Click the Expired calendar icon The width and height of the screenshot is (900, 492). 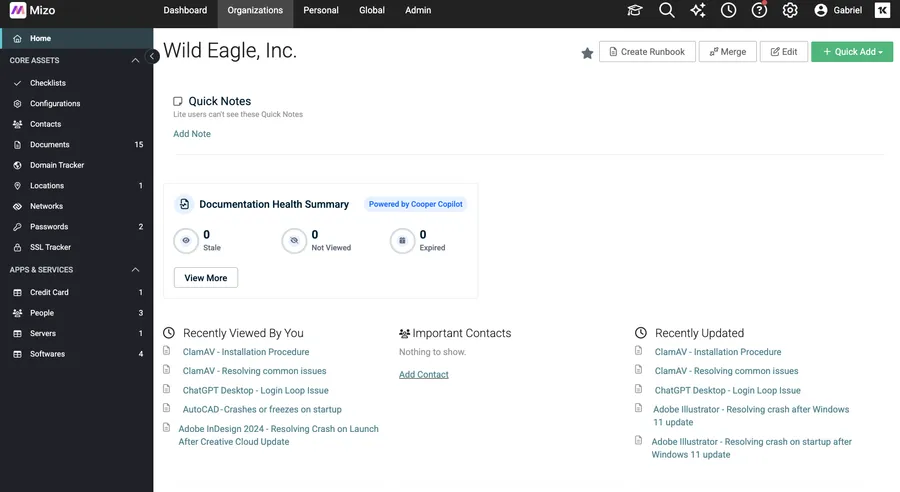click(x=402, y=241)
